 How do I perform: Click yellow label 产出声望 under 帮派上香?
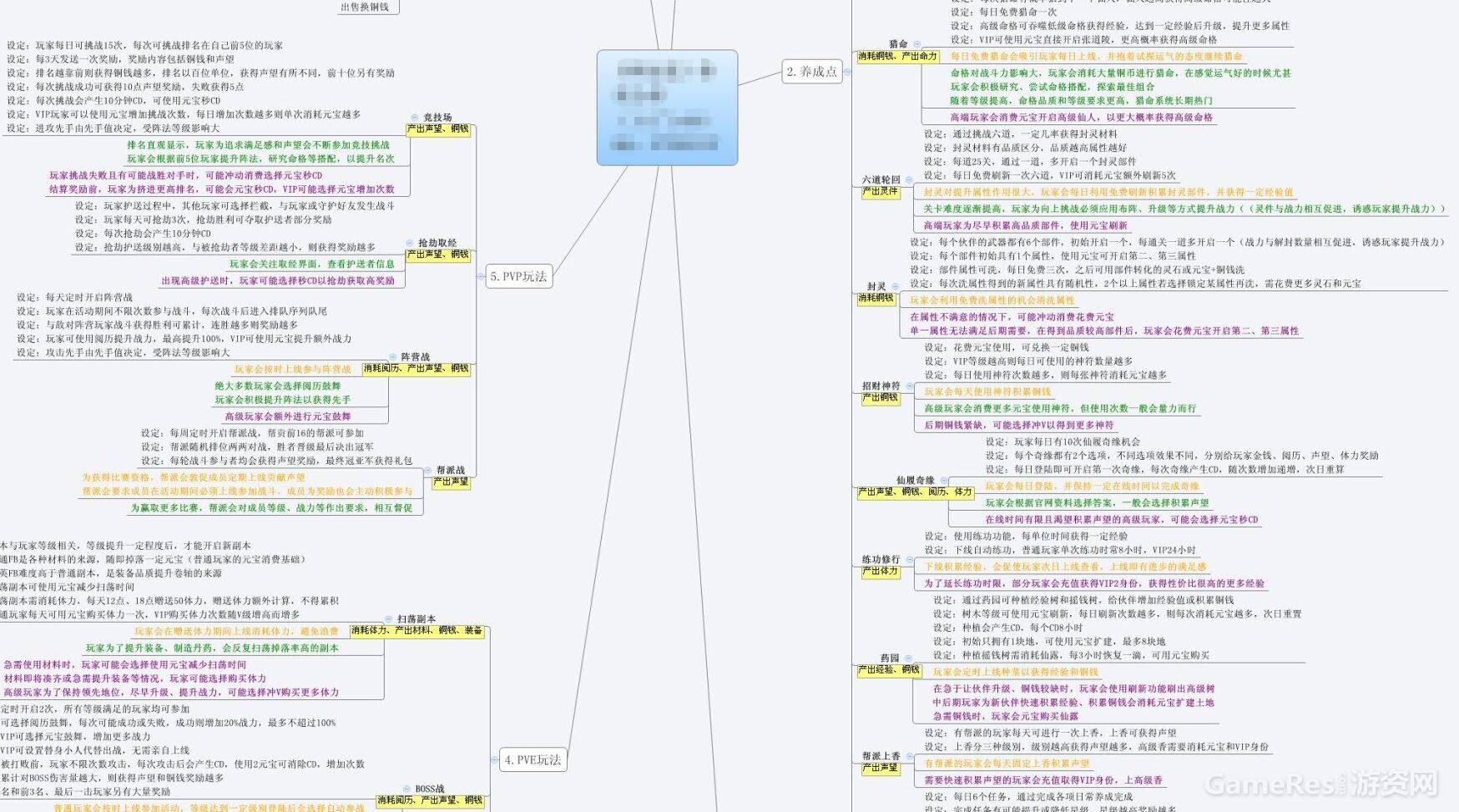click(880, 768)
